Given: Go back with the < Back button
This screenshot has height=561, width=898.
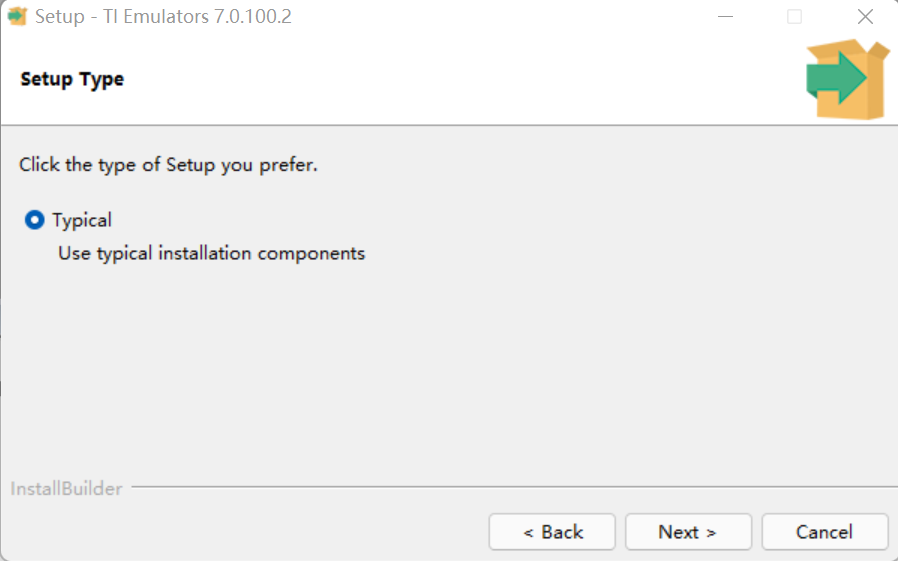Looking at the screenshot, I should 552,532.
